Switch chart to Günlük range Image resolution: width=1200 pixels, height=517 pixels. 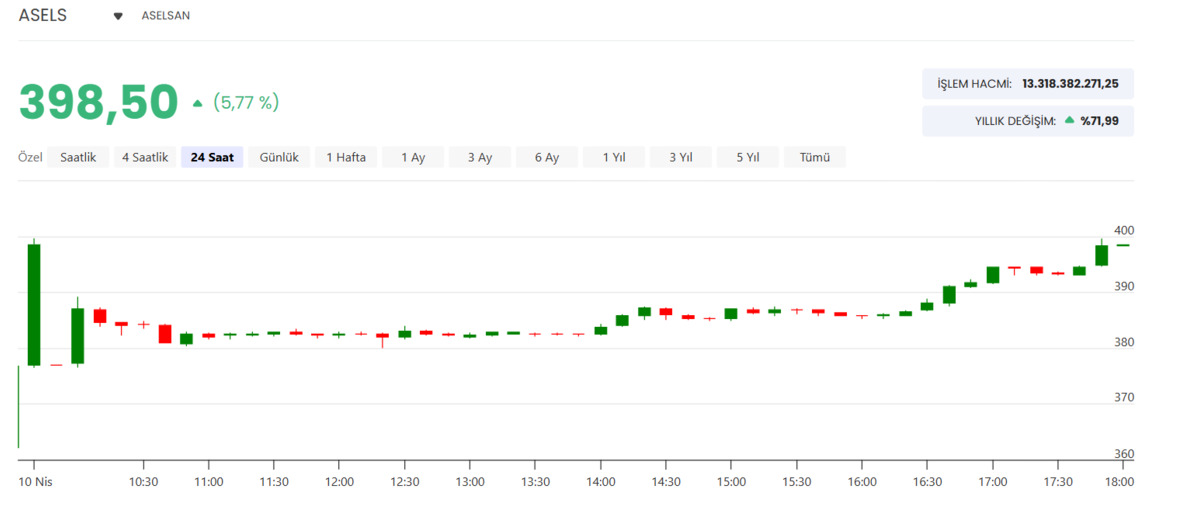[x=279, y=157]
